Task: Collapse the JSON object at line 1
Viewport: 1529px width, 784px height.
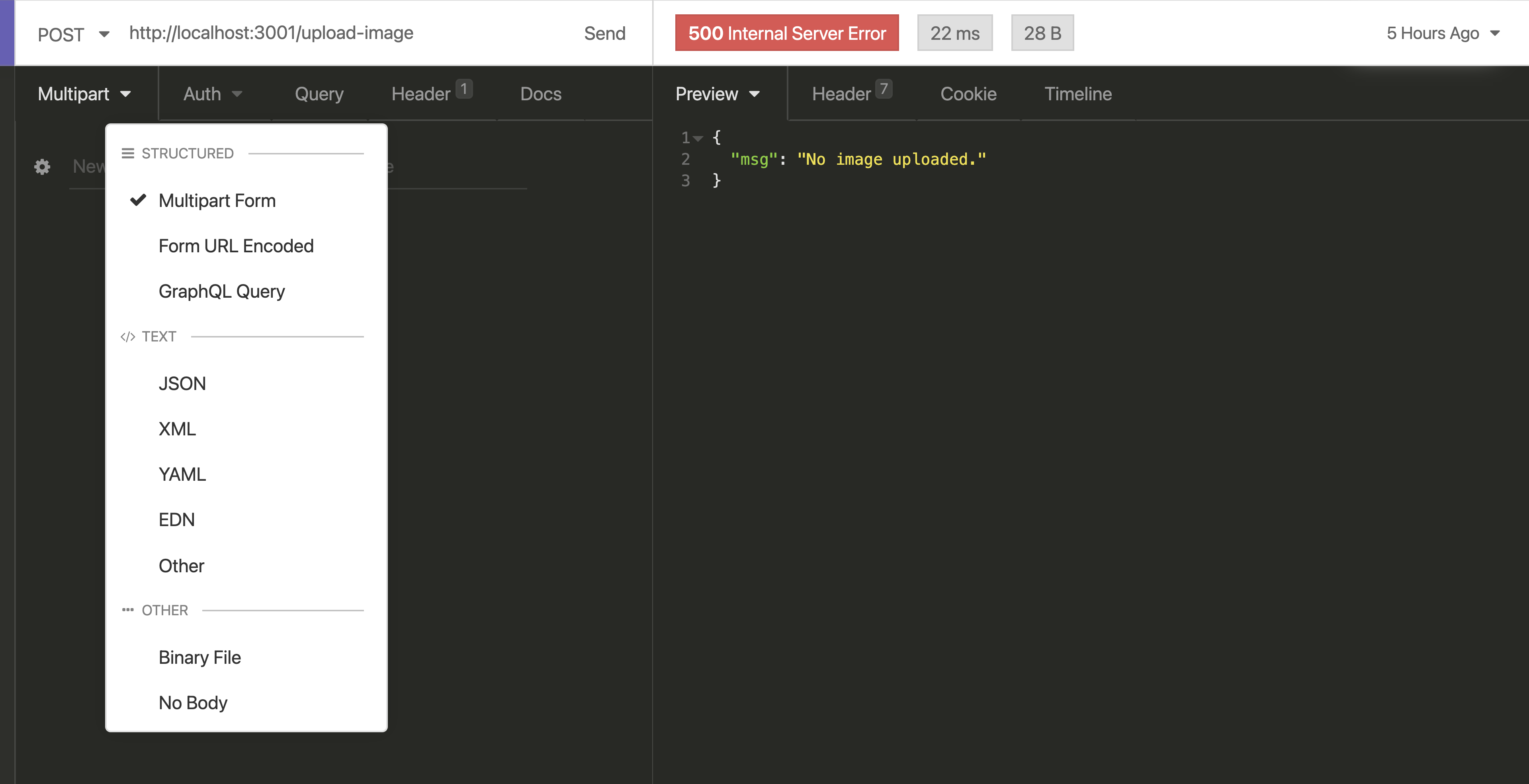Action: pyautogui.click(x=699, y=138)
